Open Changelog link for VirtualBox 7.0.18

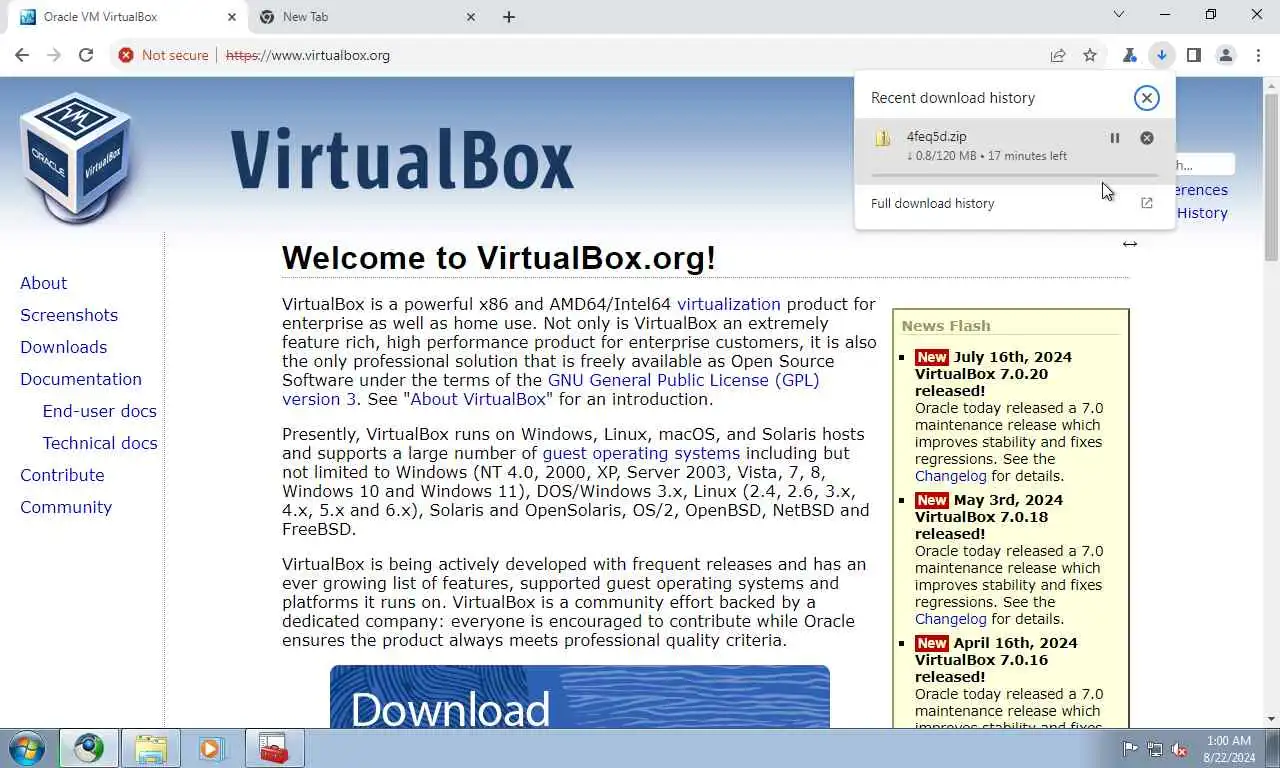click(x=950, y=619)
